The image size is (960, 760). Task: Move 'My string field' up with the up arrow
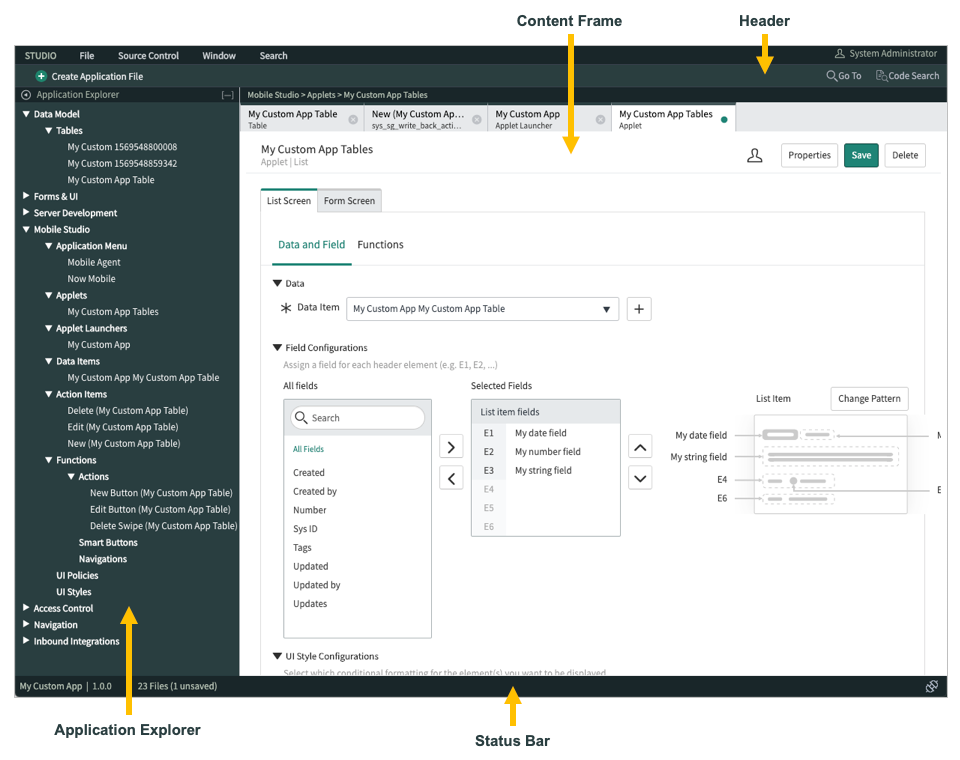click(x=640, y=447)
